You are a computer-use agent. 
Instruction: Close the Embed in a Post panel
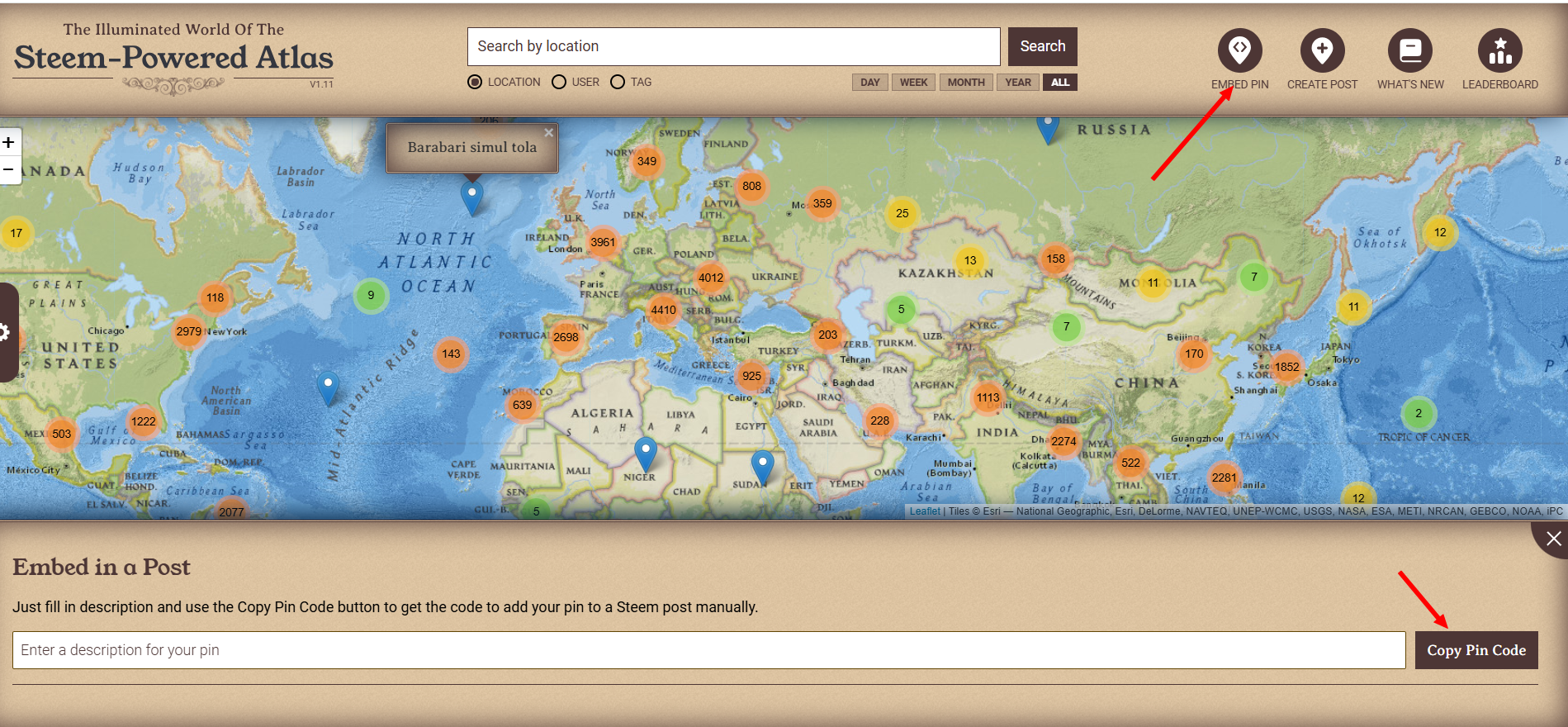[x=1552, y=539]
